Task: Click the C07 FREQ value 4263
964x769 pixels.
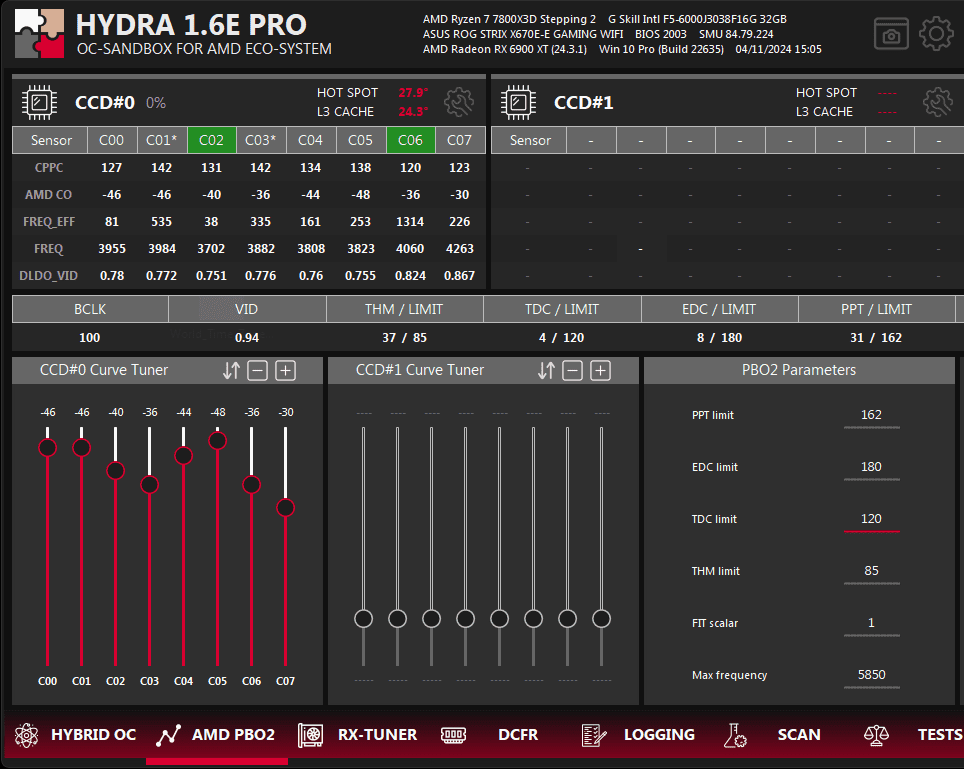Action: pos(460,249)
